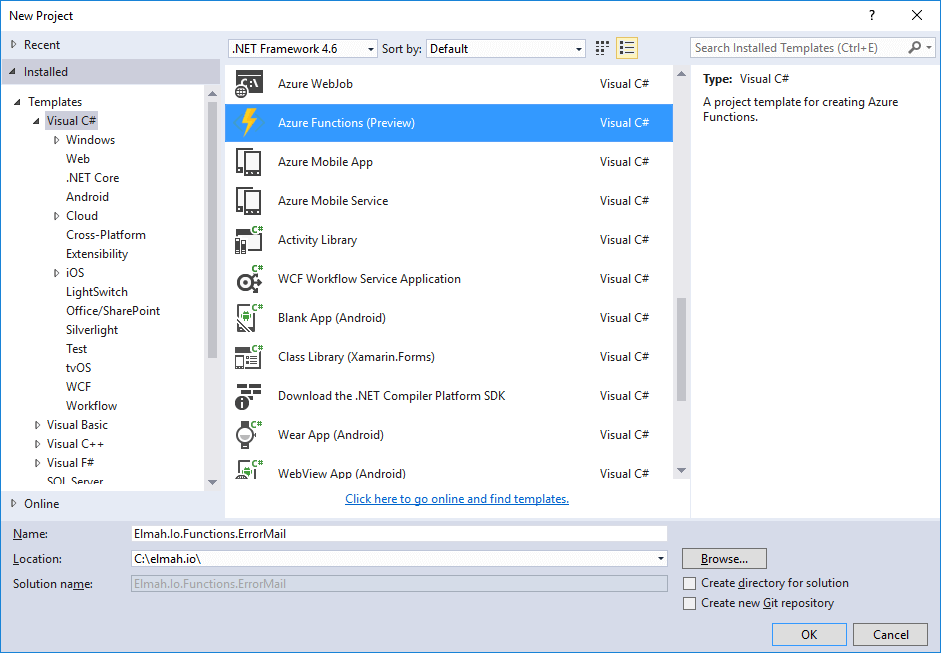Click the category tree scrollbar thumb

tap(212, 230)
